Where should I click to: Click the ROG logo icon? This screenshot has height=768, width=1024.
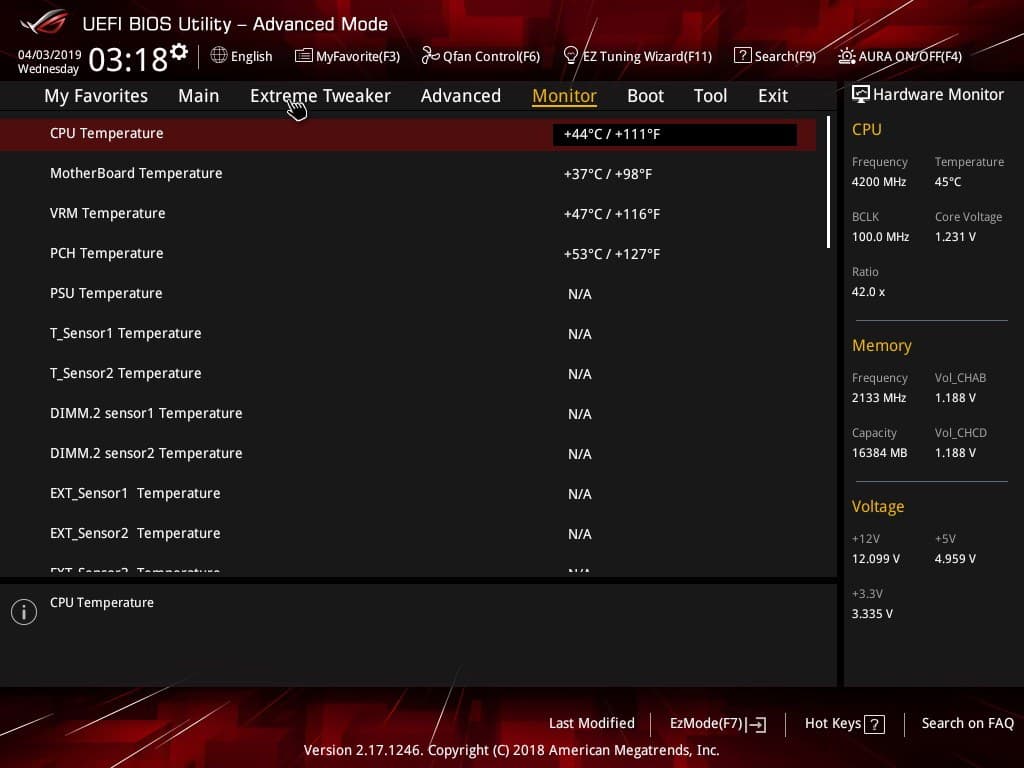[x=44, y=22]
